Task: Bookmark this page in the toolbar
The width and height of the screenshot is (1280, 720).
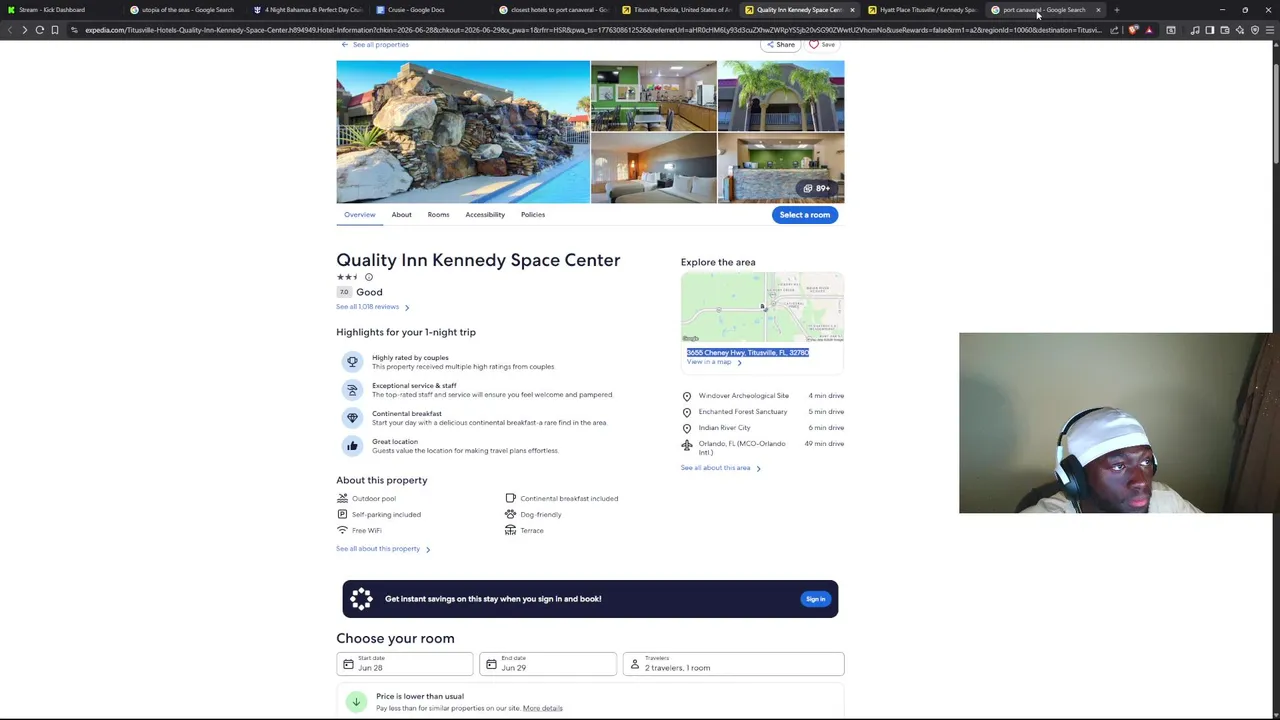Action: coord(55,30)
